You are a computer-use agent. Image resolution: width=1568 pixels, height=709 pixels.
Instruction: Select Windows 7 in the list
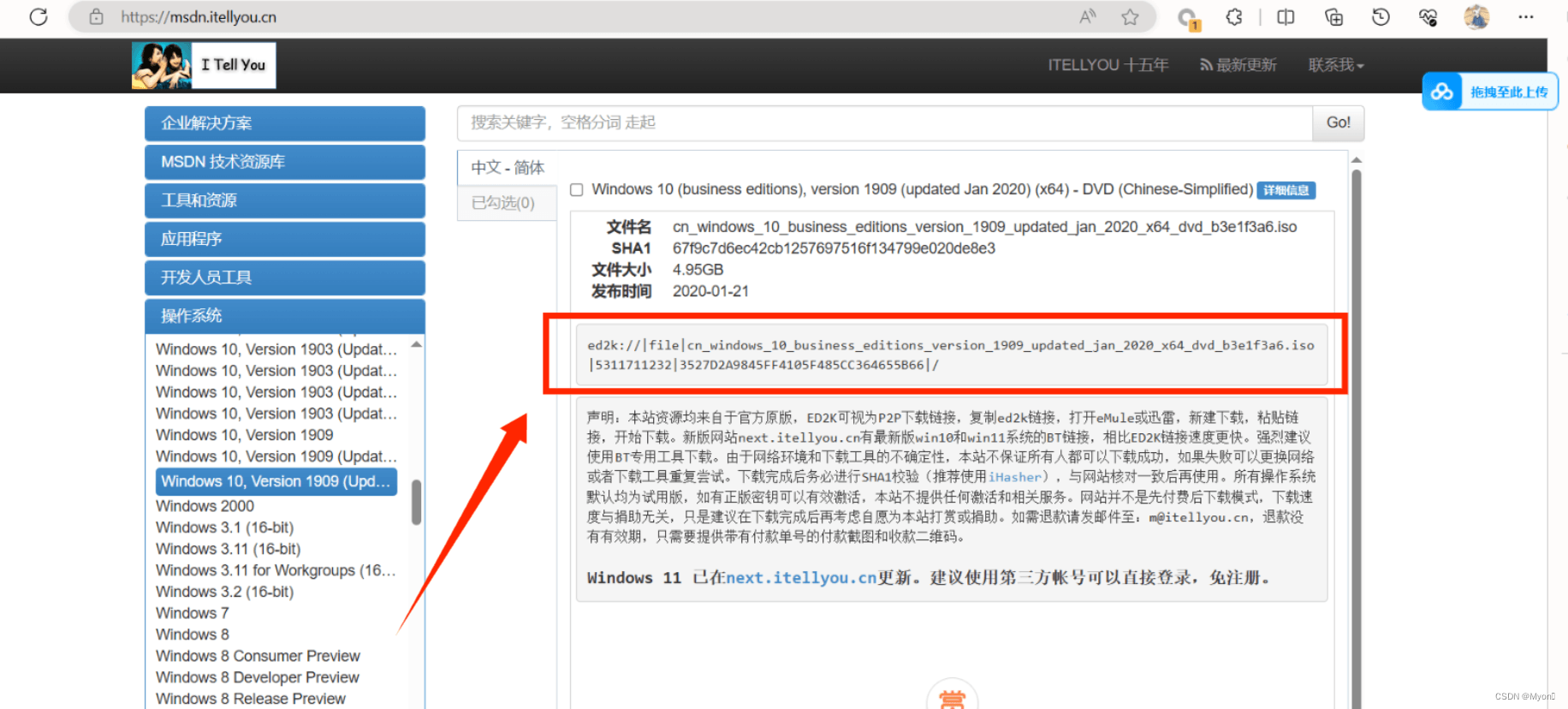pos(193,613)
